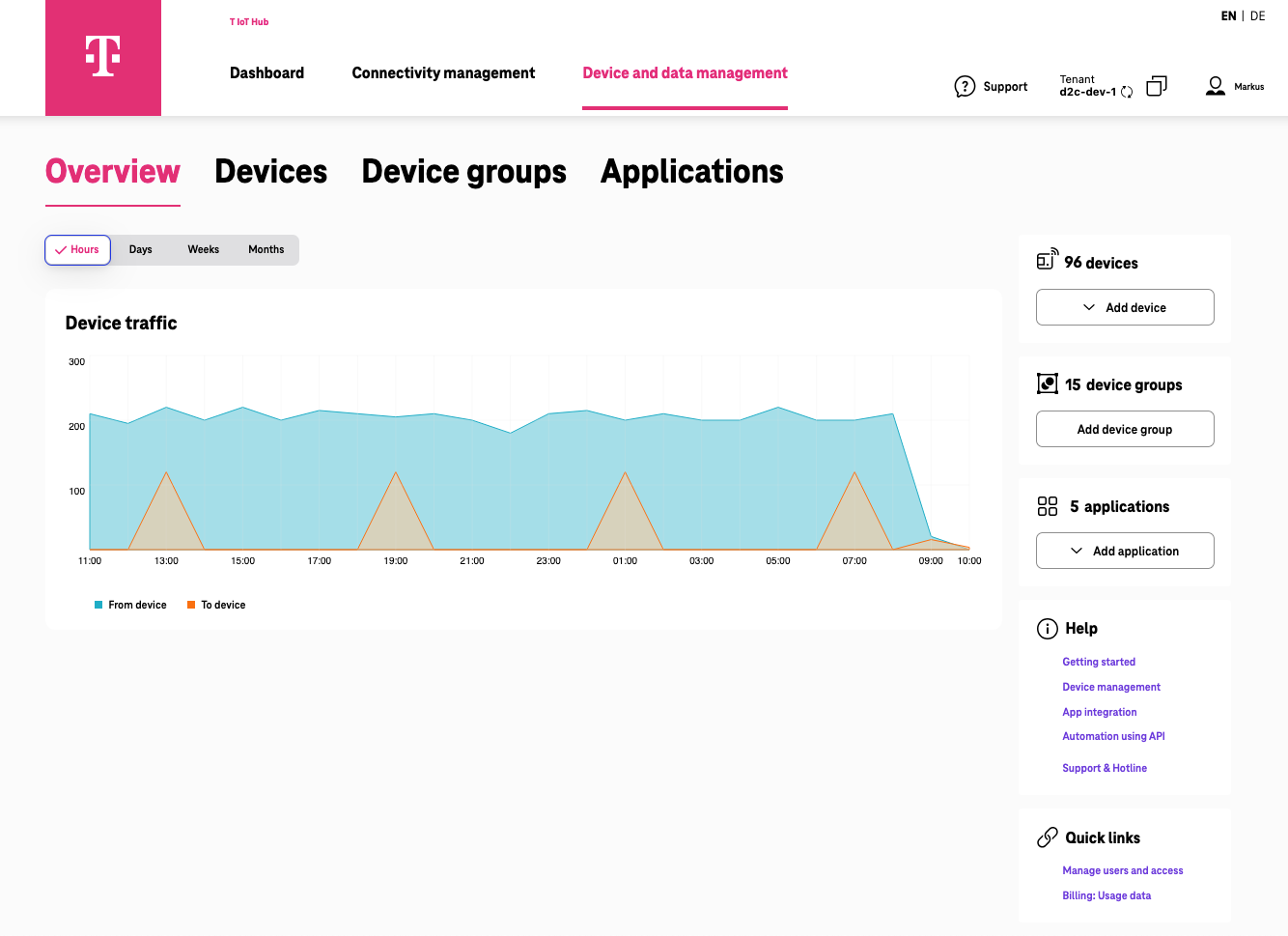The width and height of the screenshot is (1288, 936).
Task: Click the T IoT Hub title
Action: click(x=249, y=21)
